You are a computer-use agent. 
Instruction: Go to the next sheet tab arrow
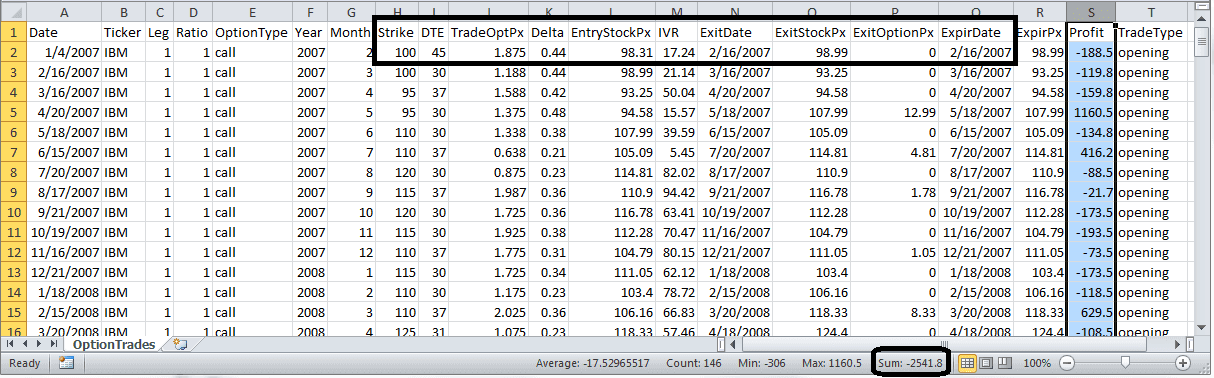(39, 343)
